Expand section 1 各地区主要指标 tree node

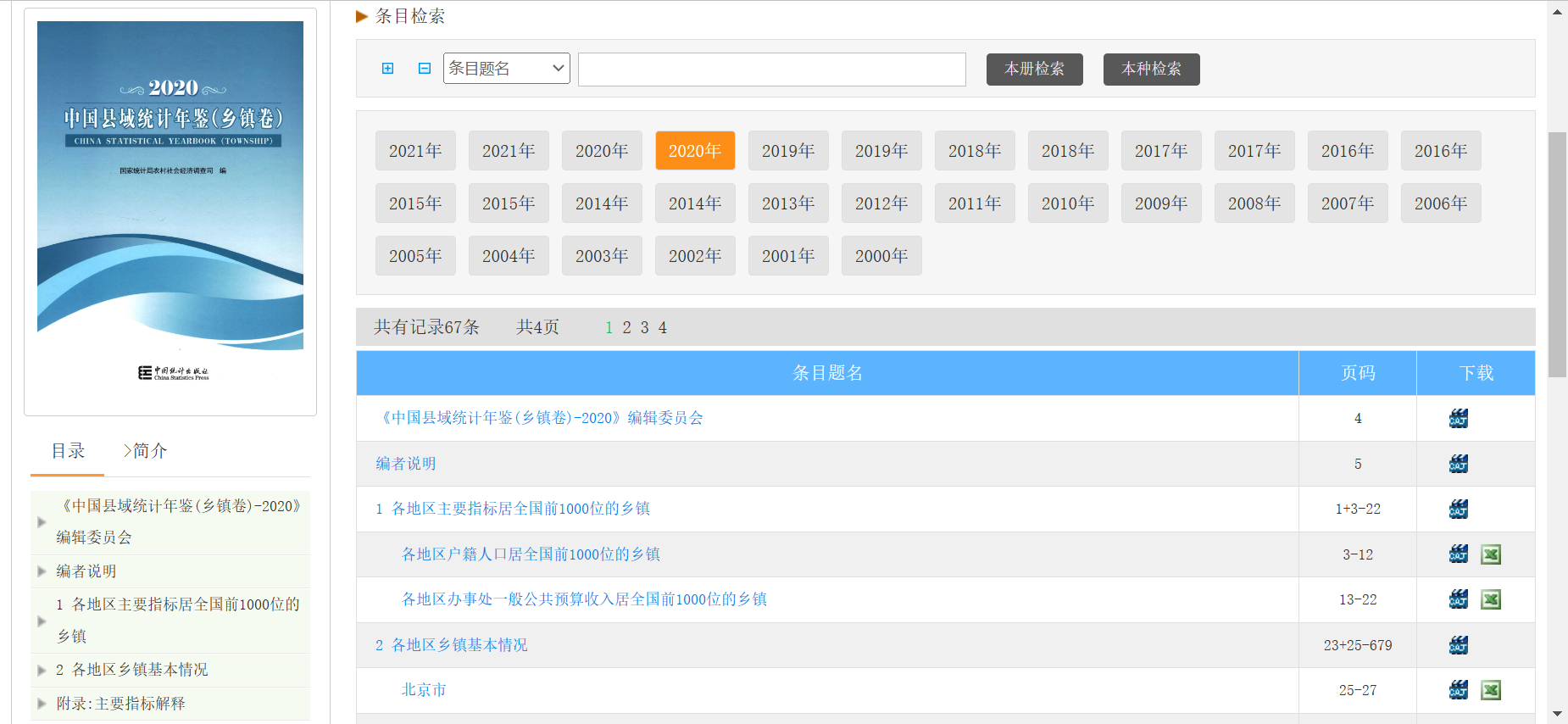click(x=42, y=621)
